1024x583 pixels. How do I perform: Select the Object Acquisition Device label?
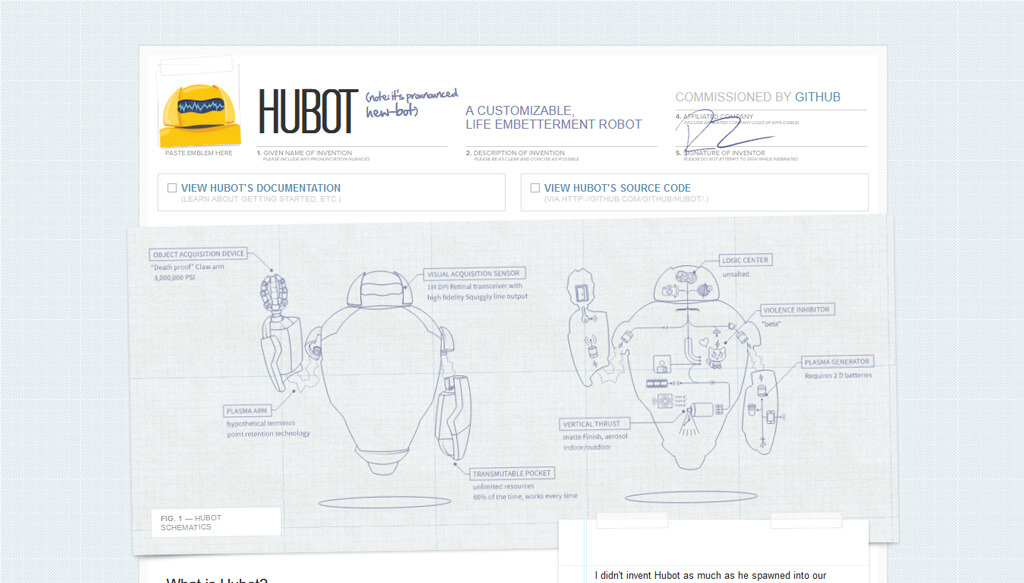coord(199,254)
